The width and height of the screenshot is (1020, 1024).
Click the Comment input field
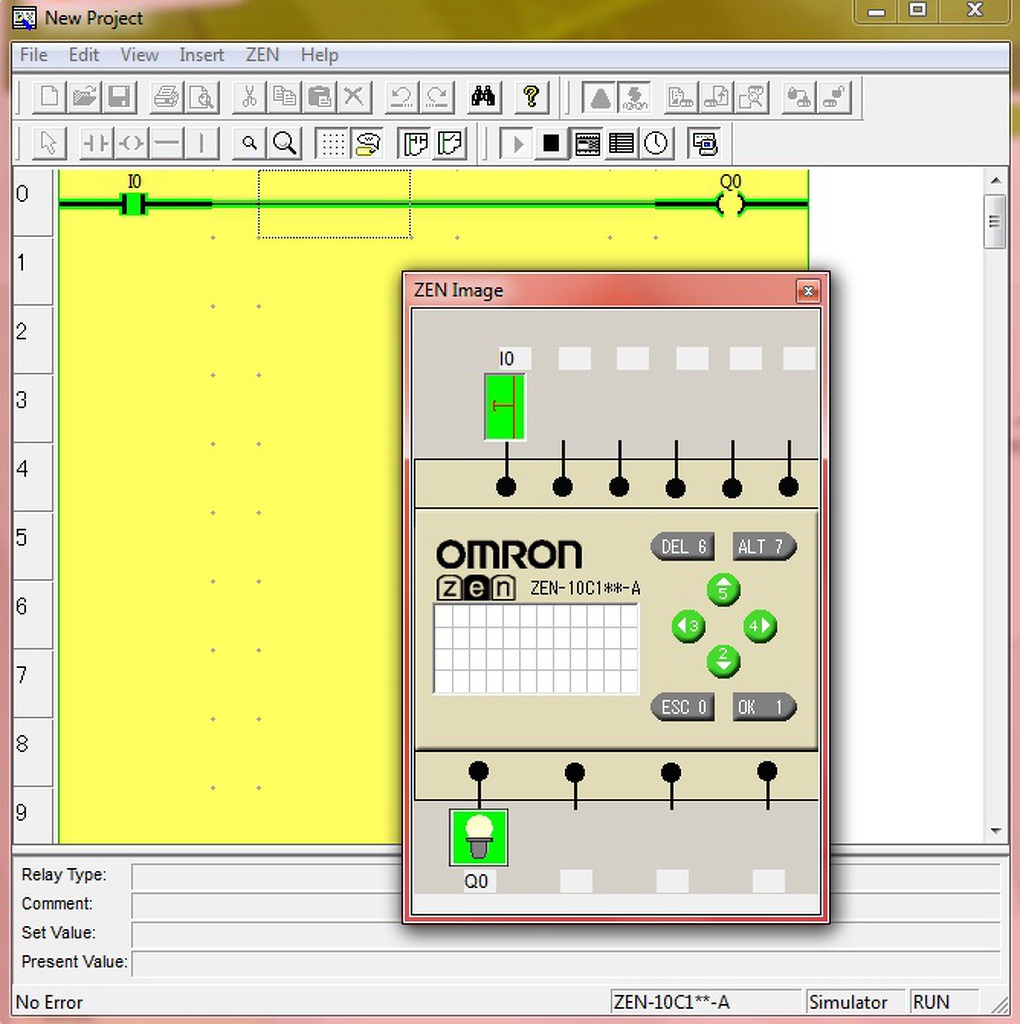(566, 905)
